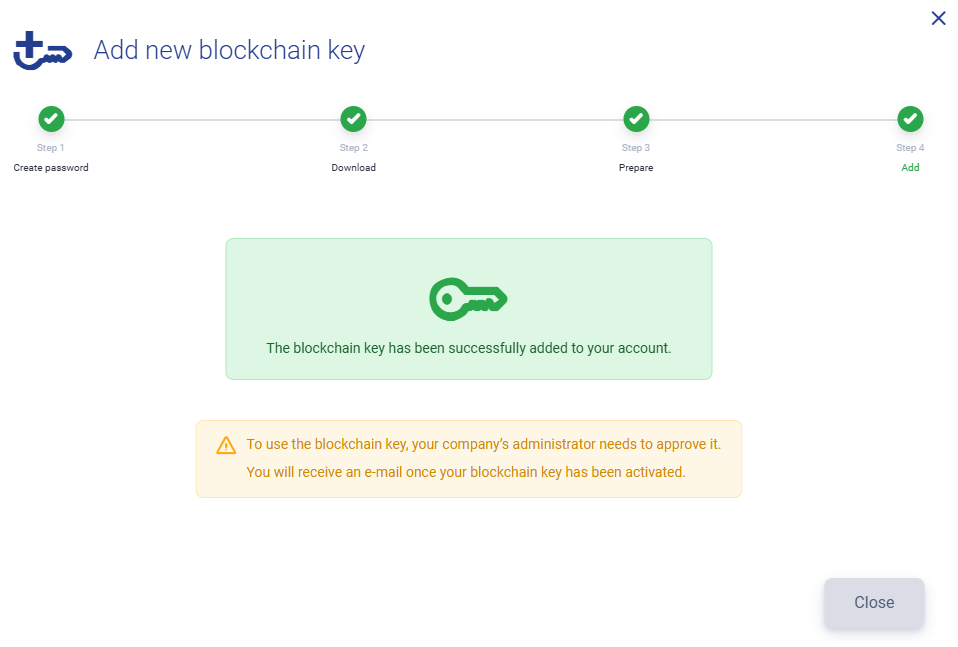The width and height of the screenshot is (958, 647).
Task: Click the progress line between Step 2 and 3
Action: (x=495, y=120)
